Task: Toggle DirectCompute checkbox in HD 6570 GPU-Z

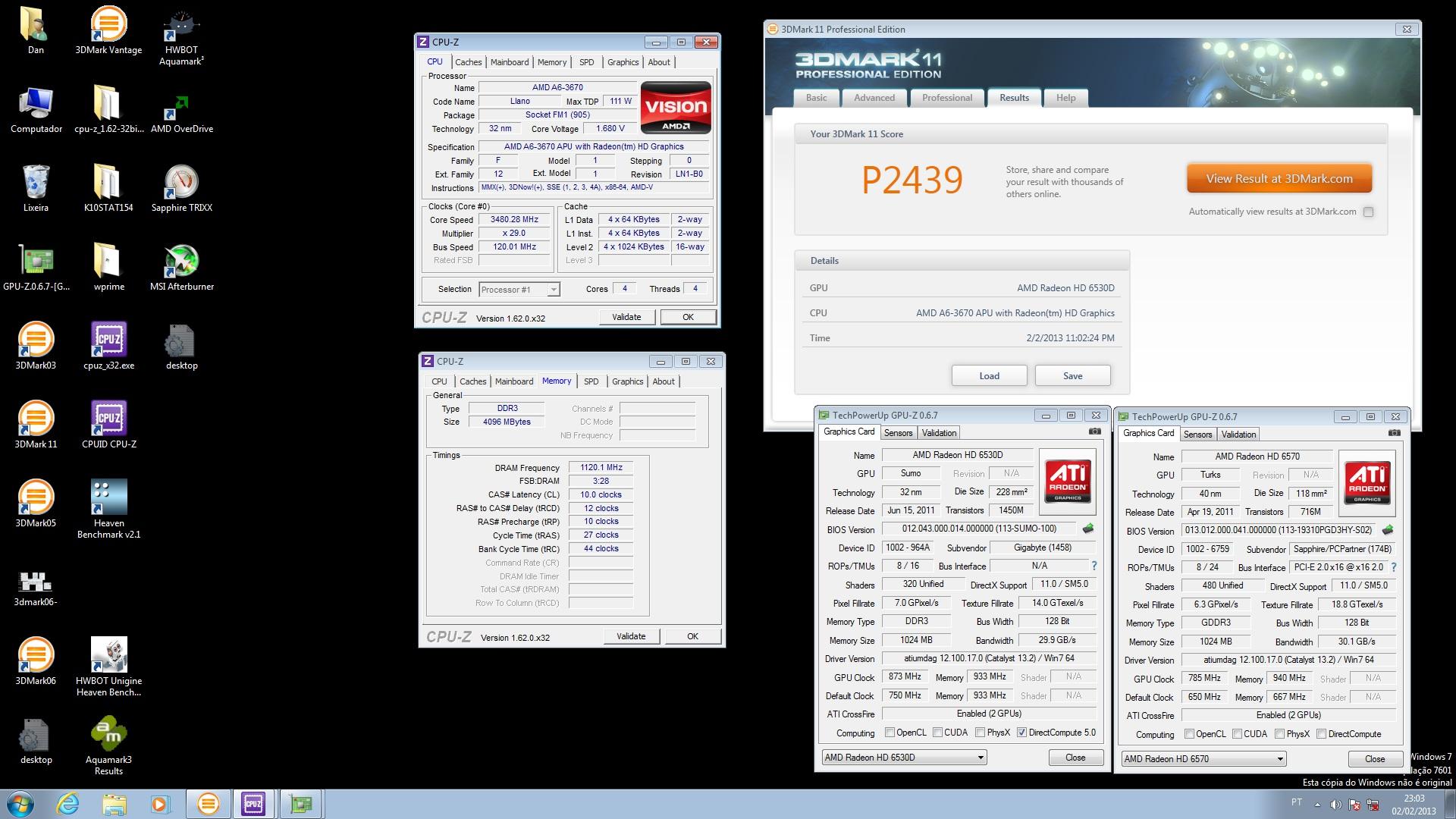Action: [x=1321, y=734]
